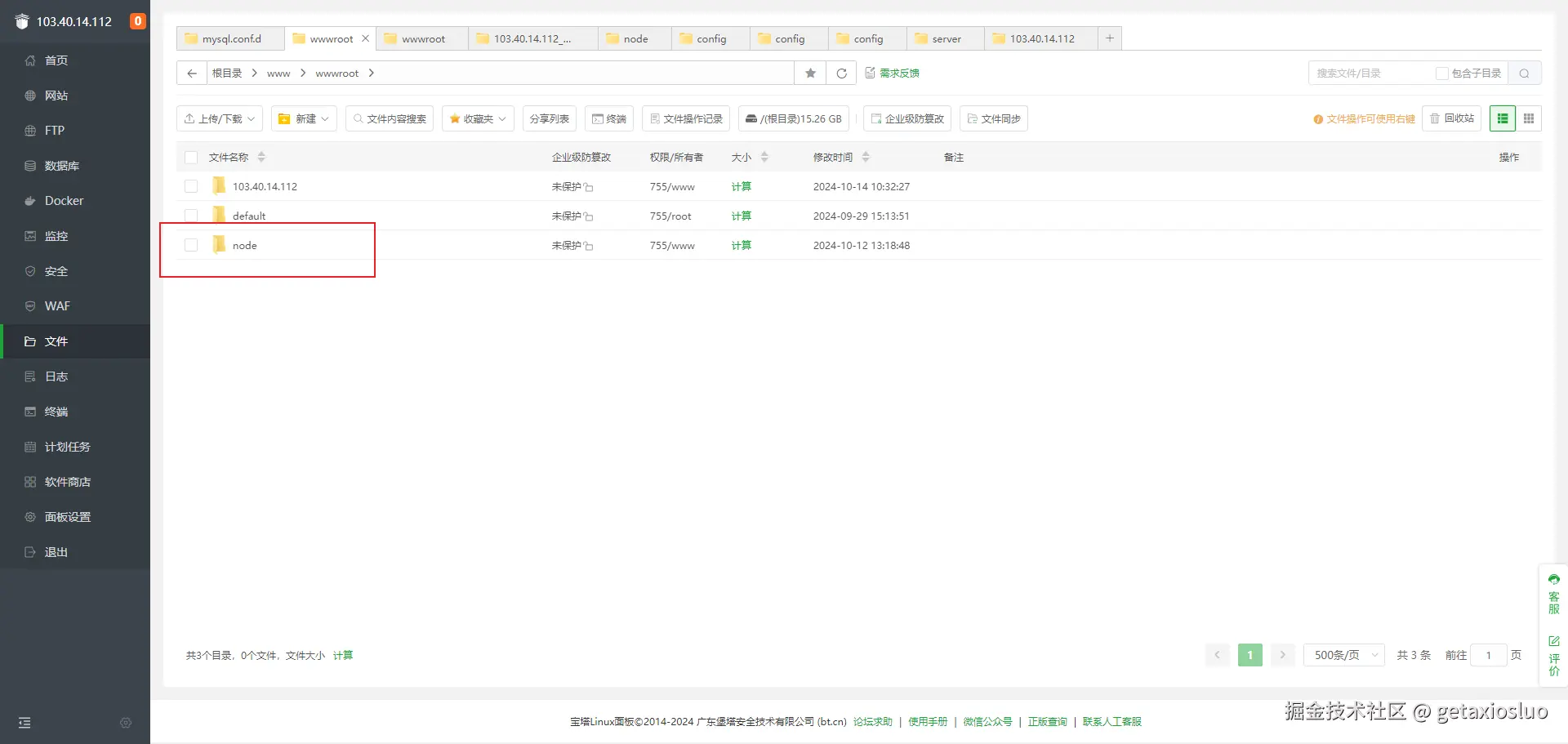Viewport: 1568px width, 744px height.
Task: Open 分享列表
Action: pos(550,118)
